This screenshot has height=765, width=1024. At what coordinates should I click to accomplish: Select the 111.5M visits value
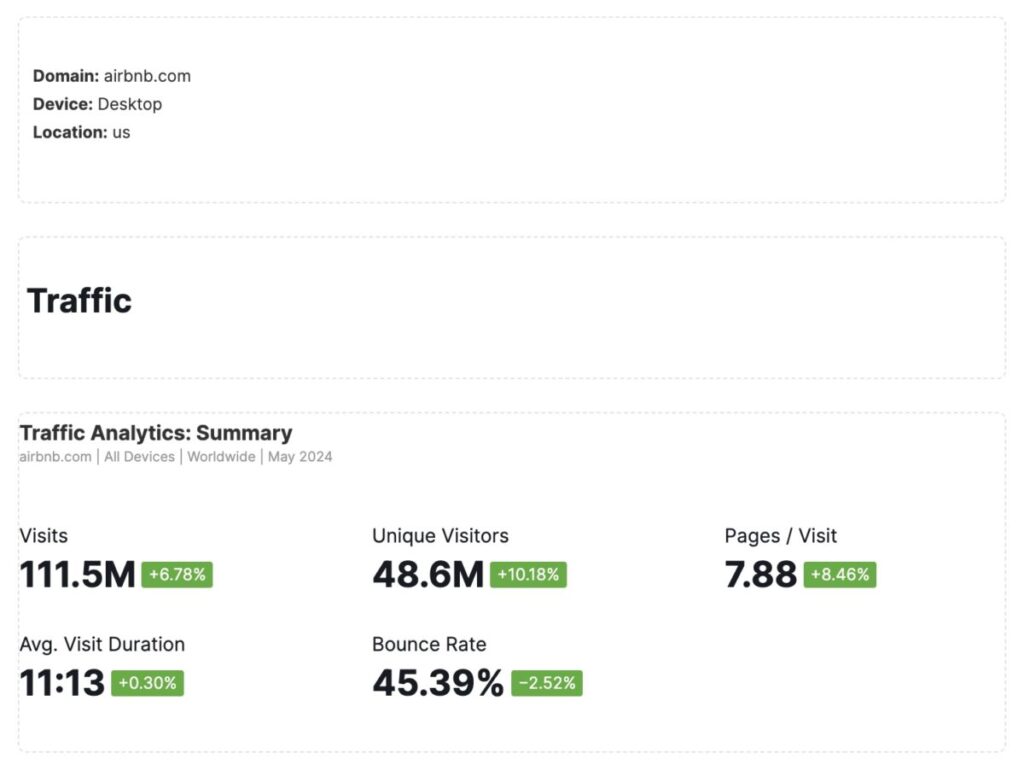point(77,575)
